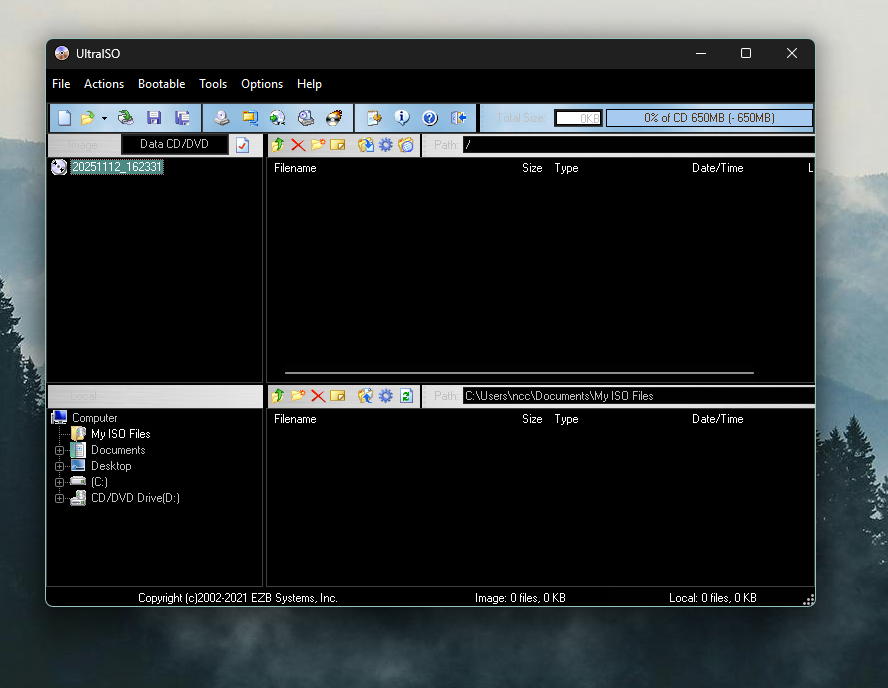Screen dimensions: 888x688
Task: Sort local pane by Filename column
Action: point(295,418)
